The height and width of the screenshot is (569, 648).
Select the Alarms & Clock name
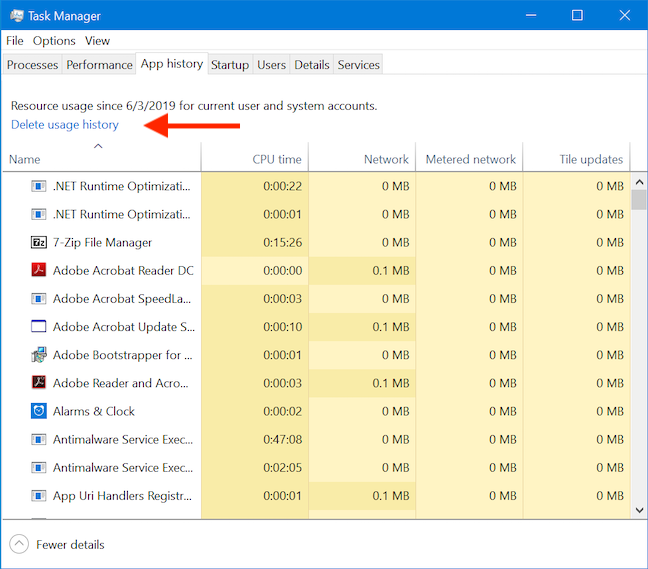(94, 411)
